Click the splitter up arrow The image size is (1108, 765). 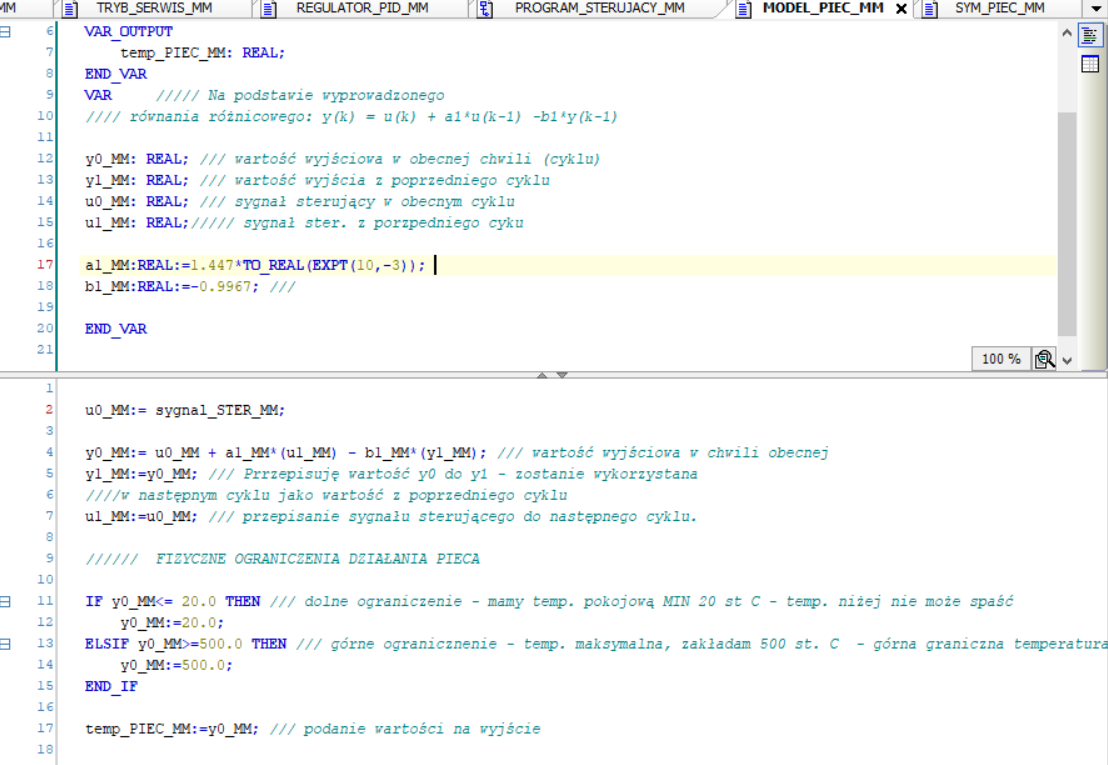(543, 375)
